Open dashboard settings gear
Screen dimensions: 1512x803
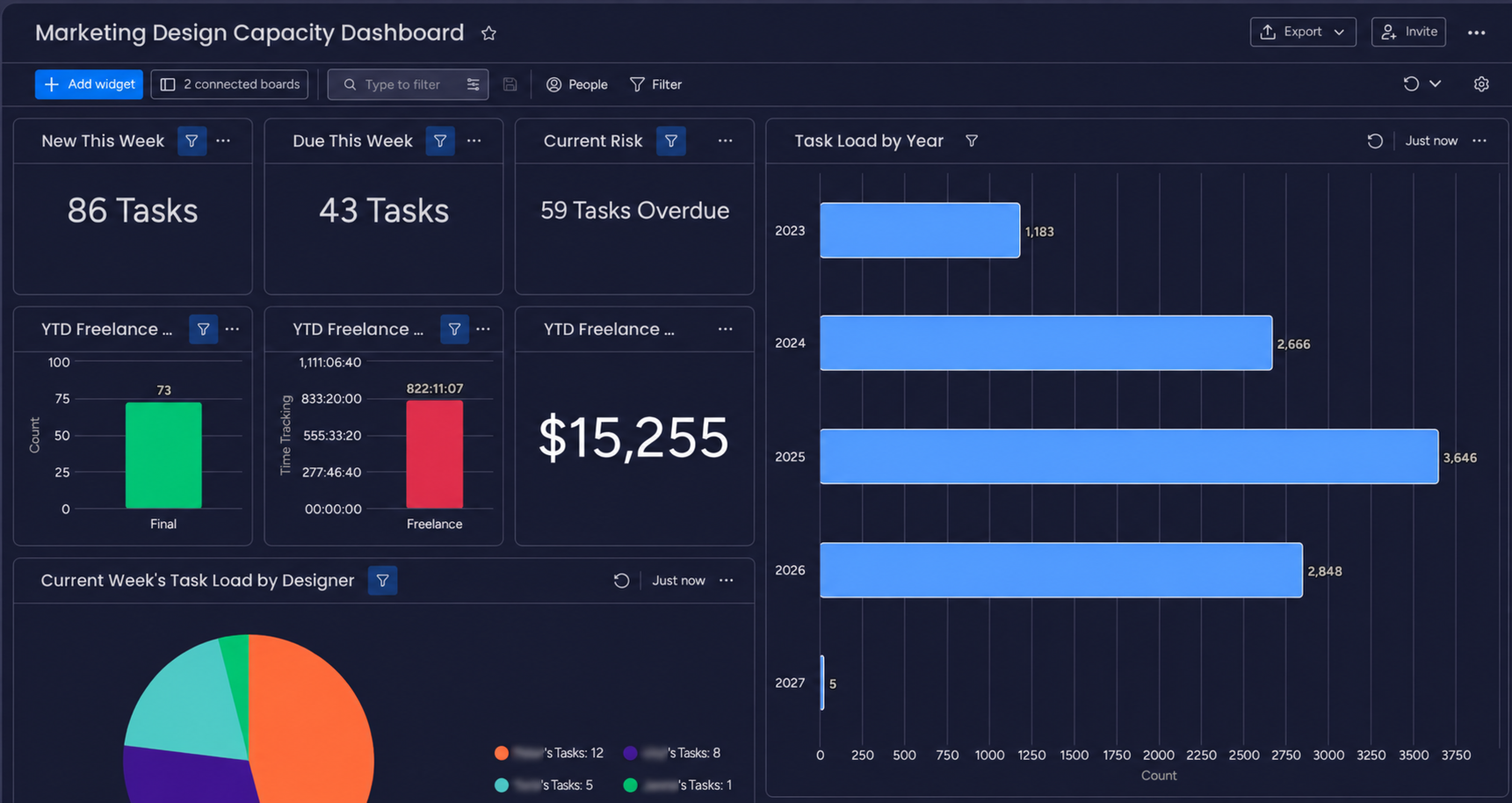[x=1481, y=84]
